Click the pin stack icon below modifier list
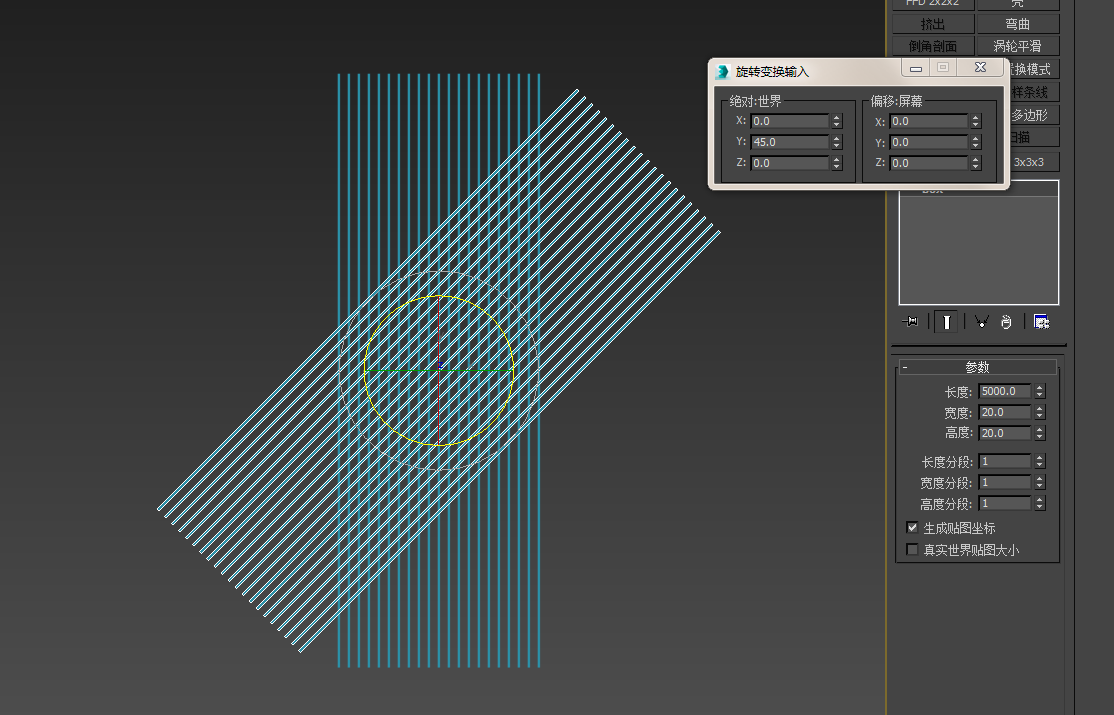The width and height of the screenshot is (1114, 715). coord(910,322)
